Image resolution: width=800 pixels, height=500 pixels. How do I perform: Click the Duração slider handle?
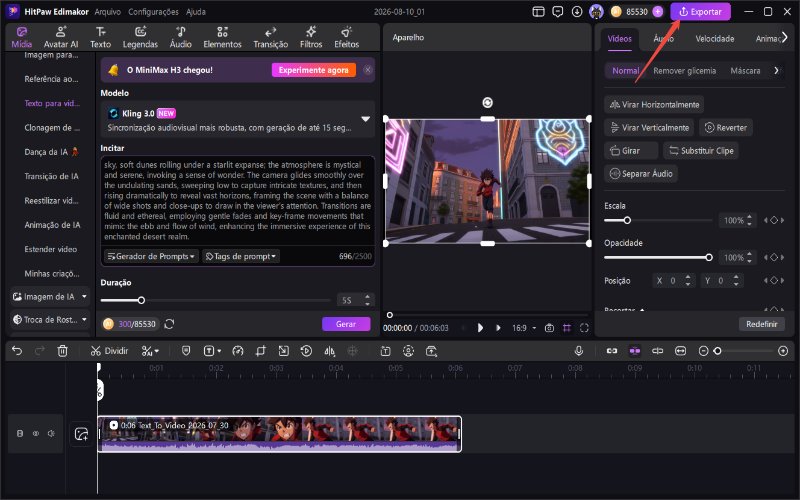click(141, 301)
